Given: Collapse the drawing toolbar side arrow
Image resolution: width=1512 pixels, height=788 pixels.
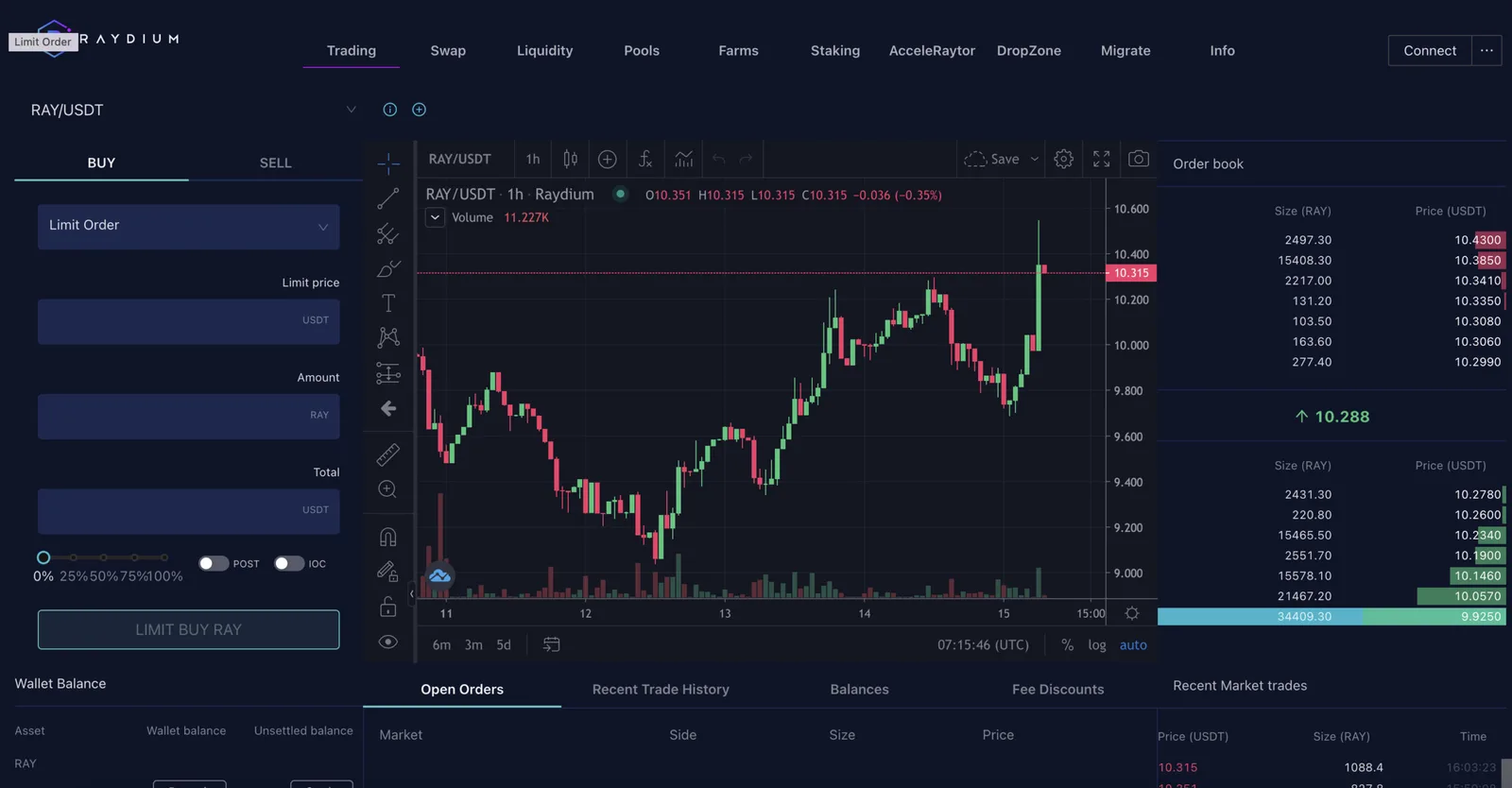Looking at the screenshot, I should click(412, 593).
